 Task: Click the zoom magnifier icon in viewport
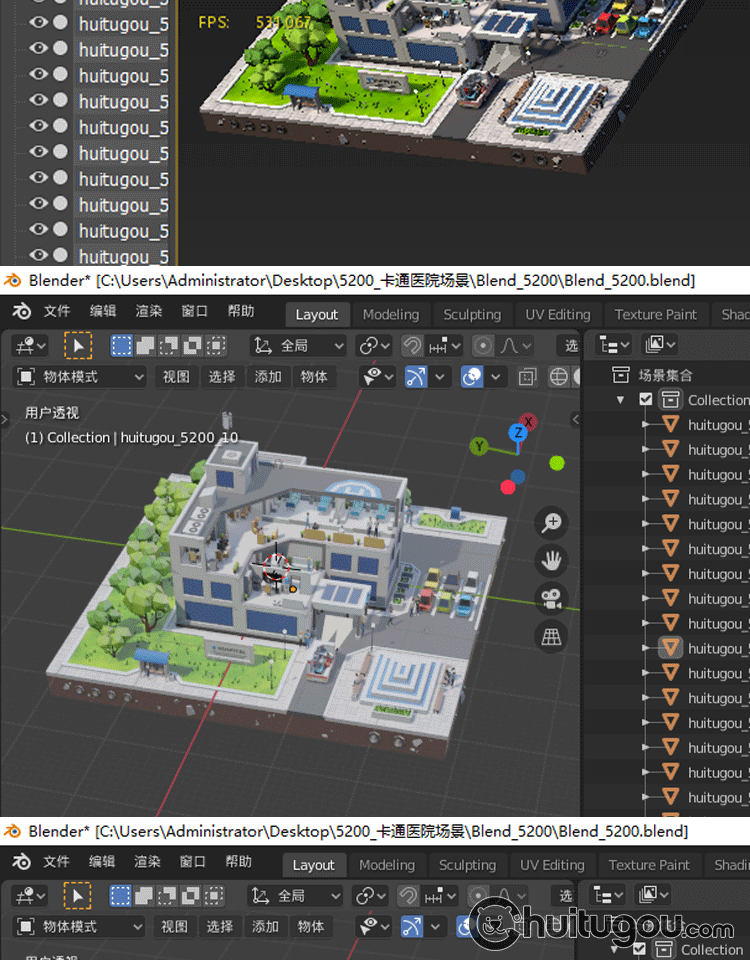(x=551, y=522)
